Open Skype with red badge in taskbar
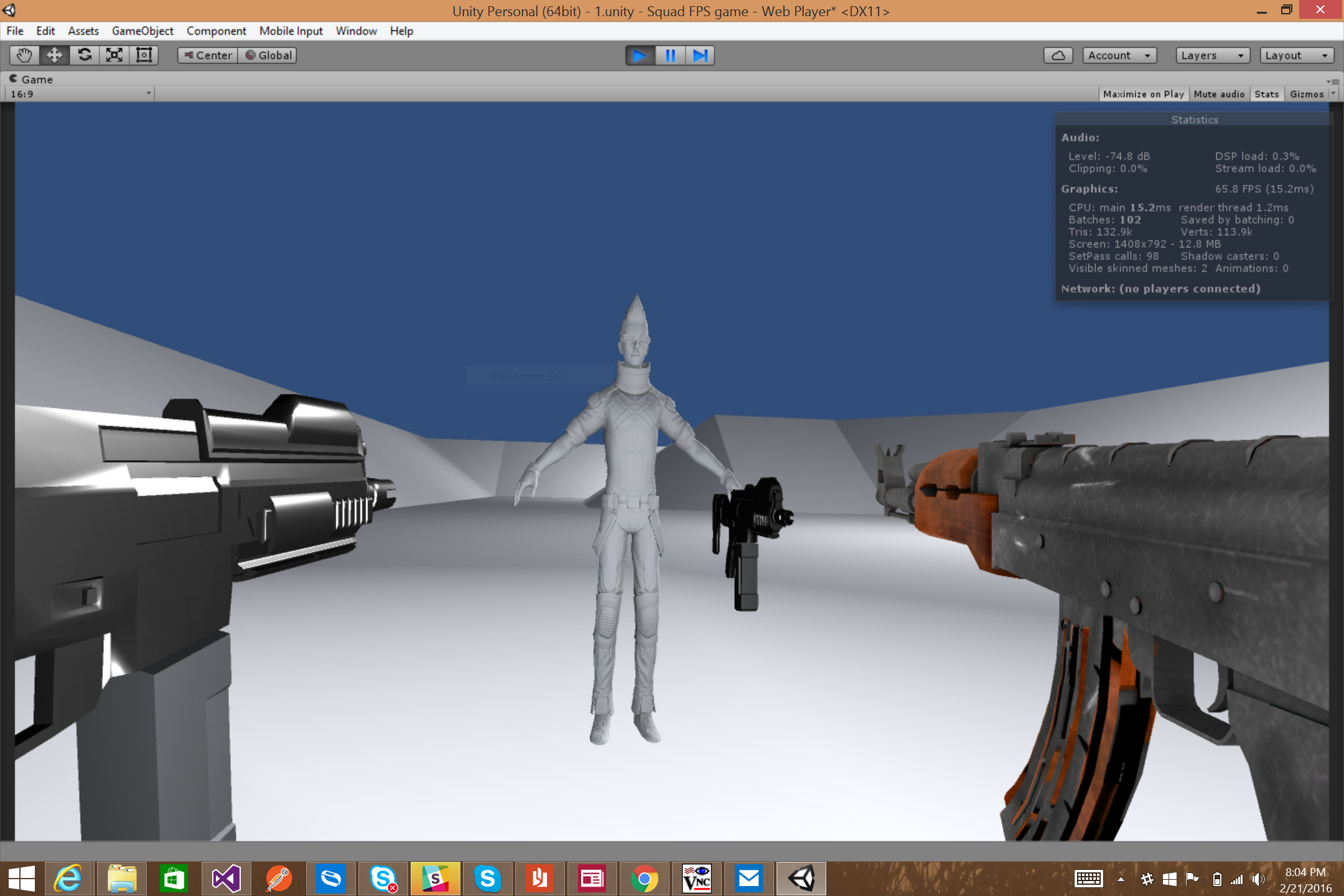 pos(383,879)
